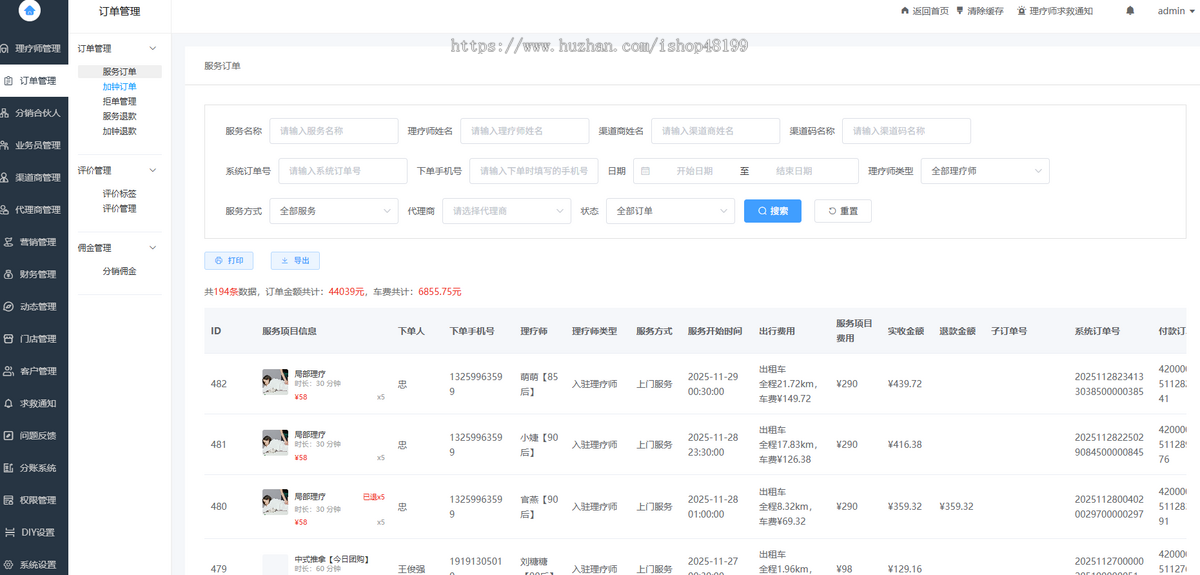Screen dimensions: 1200x575
Task: Click 已退x5 label in order 480
Action: (x=373, y=497)
